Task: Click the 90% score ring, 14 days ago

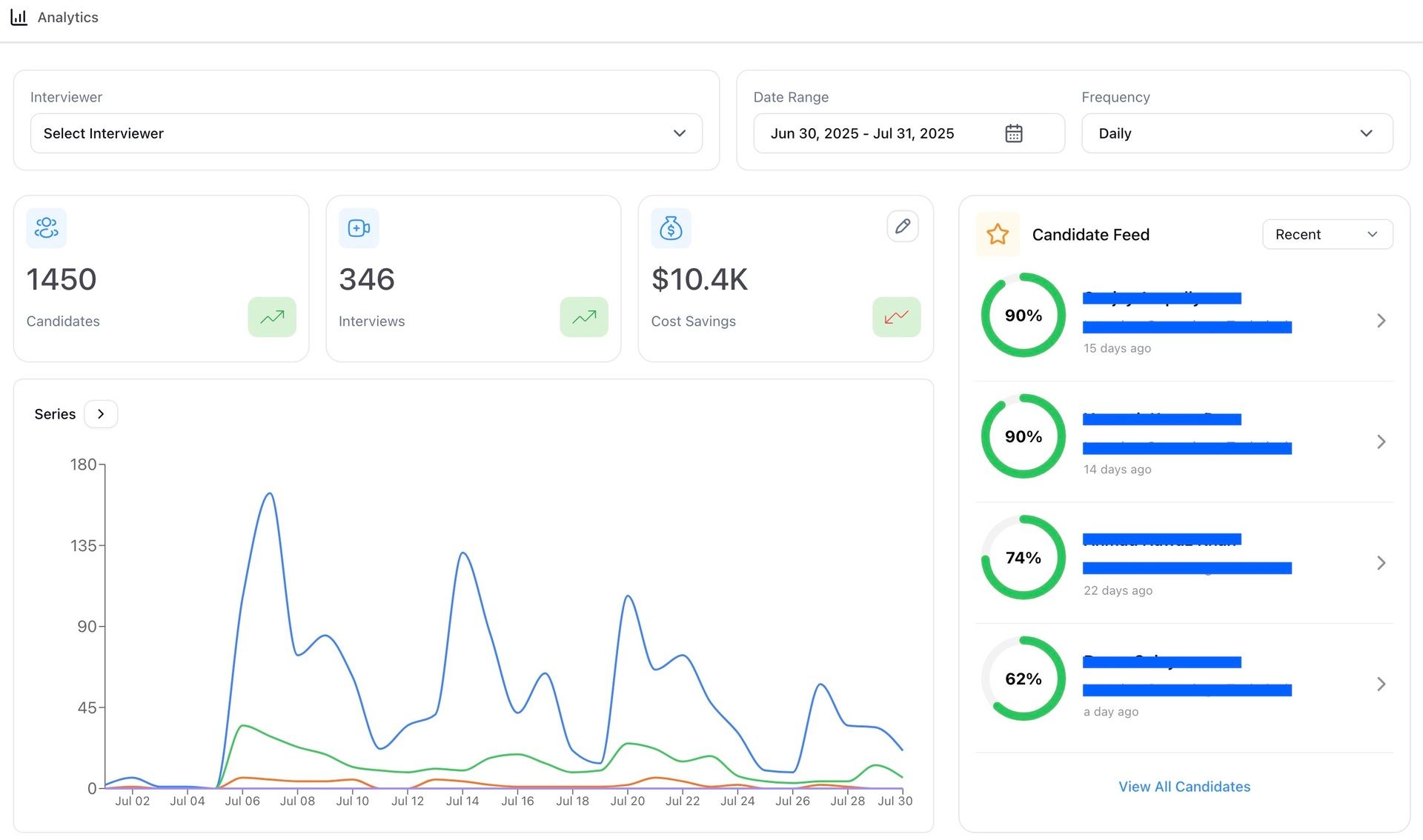Action: (1023, 436)
